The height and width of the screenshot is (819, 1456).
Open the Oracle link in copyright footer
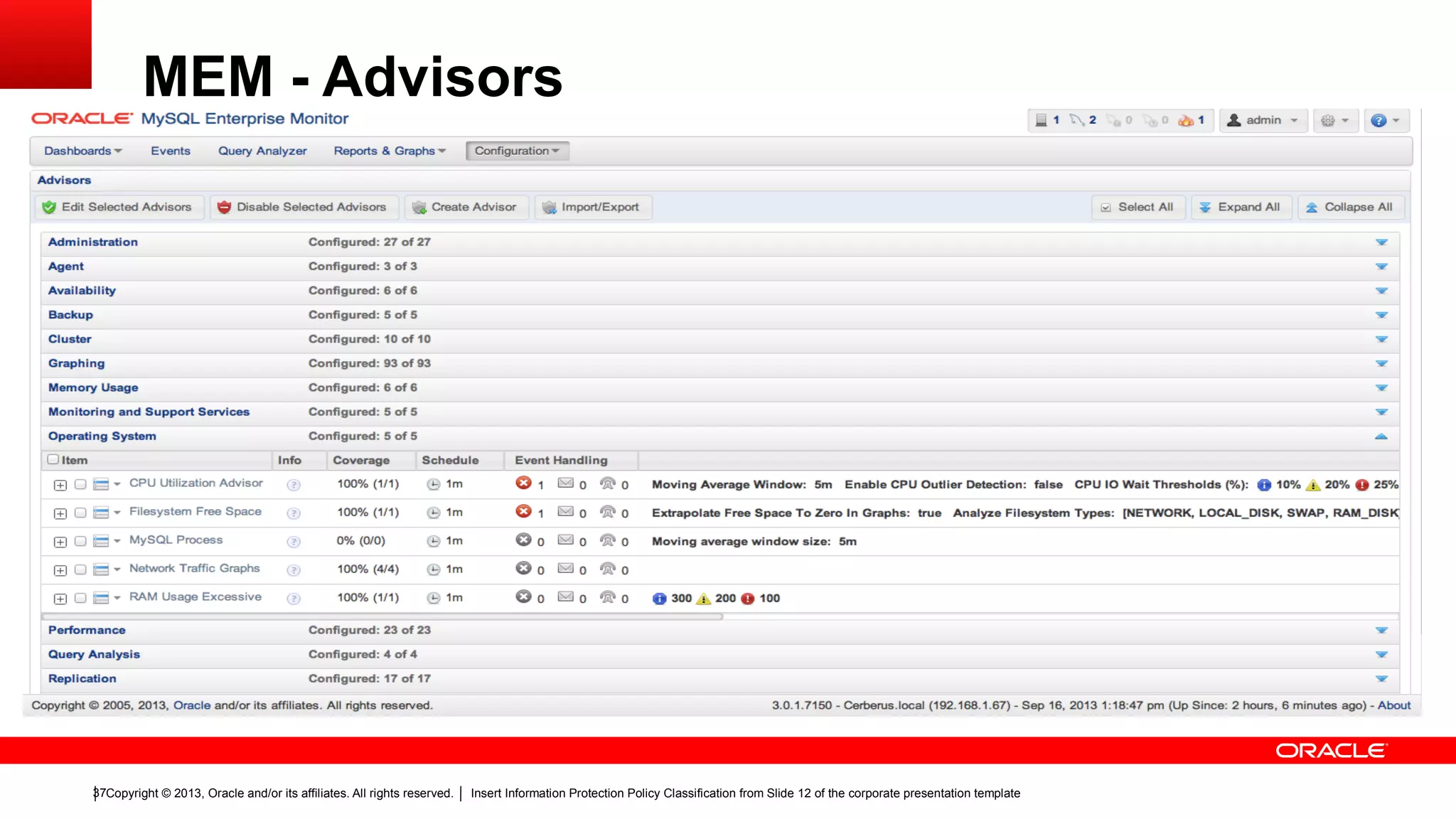(x=192, y=705)
